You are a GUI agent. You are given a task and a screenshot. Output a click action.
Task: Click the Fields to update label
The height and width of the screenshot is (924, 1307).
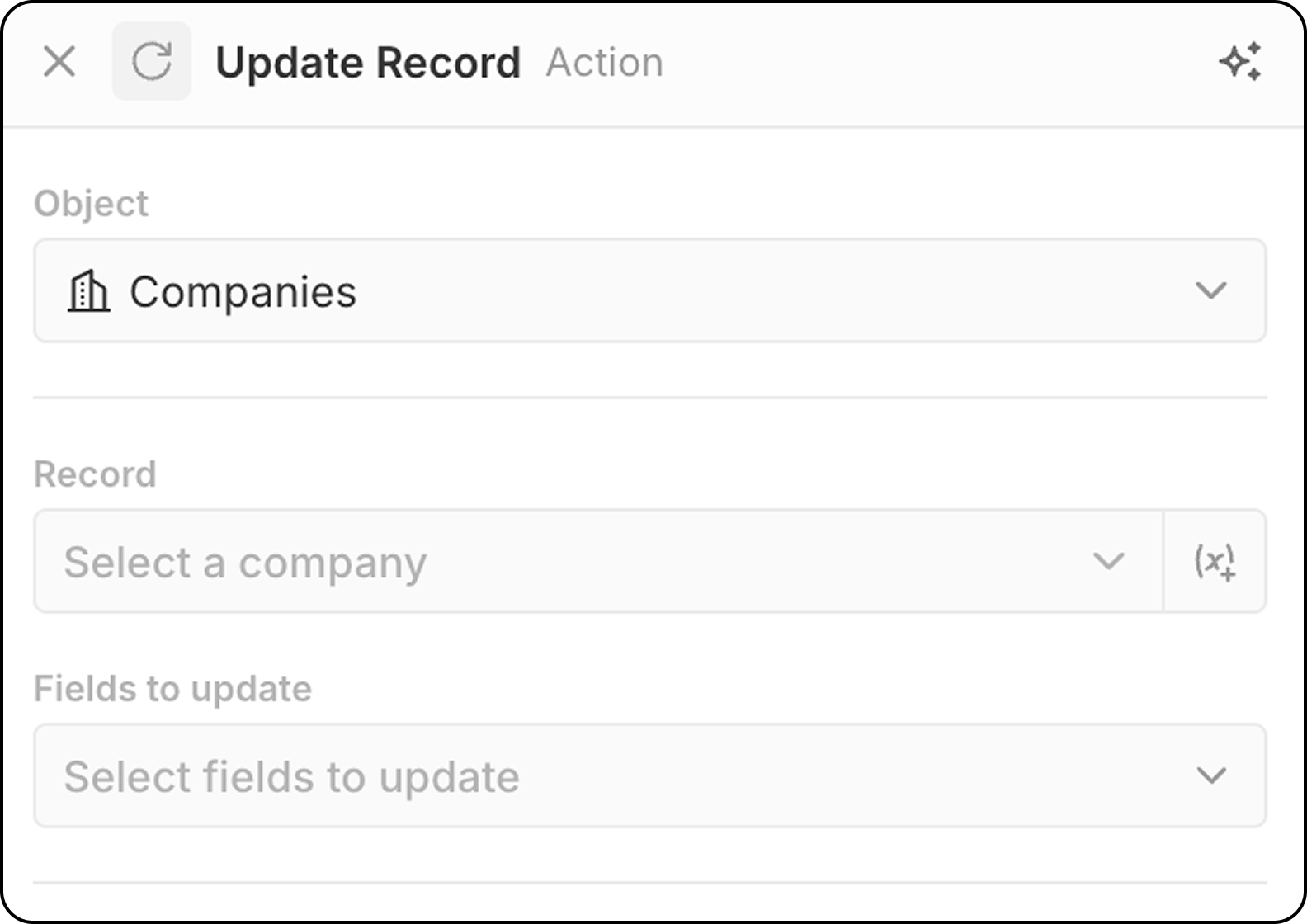[x=172, y=689]
